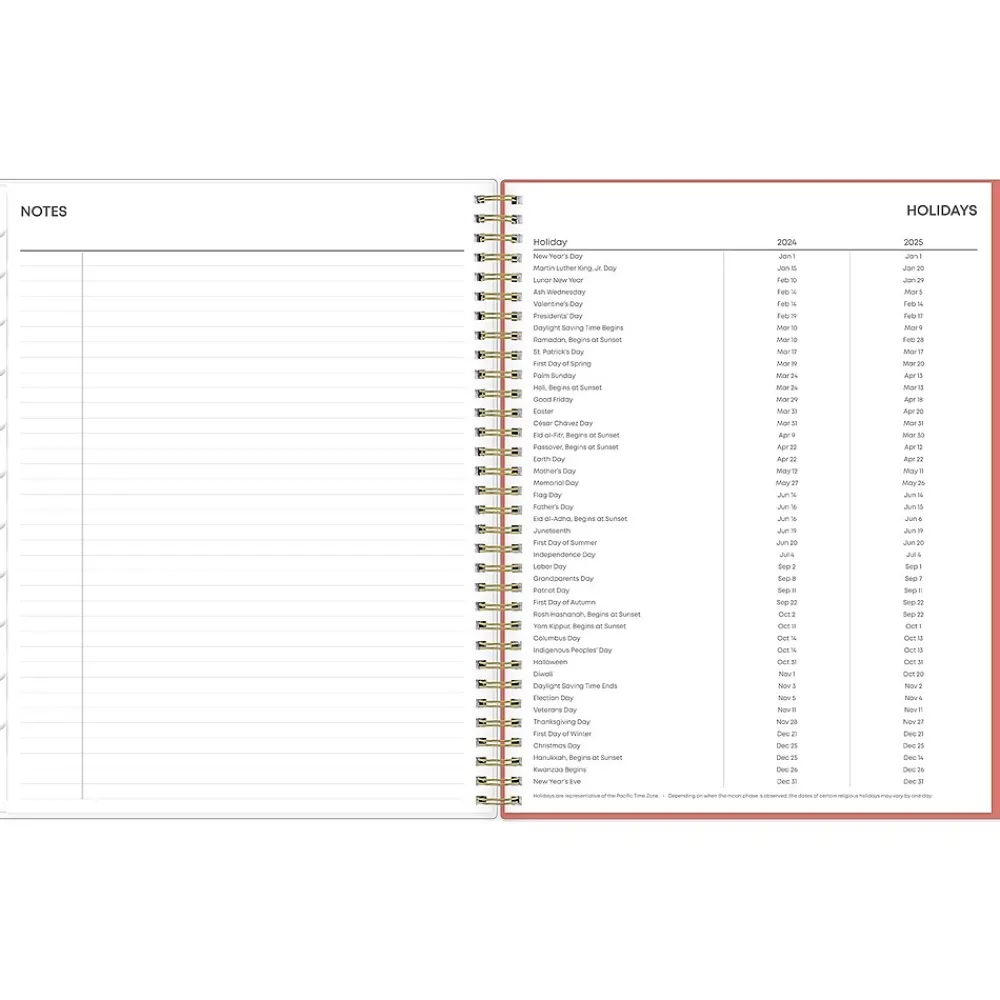Viewport: 1000px width, 1000px height.
Task: Click the NOTES page heading
Action: (x=44, y=211)
